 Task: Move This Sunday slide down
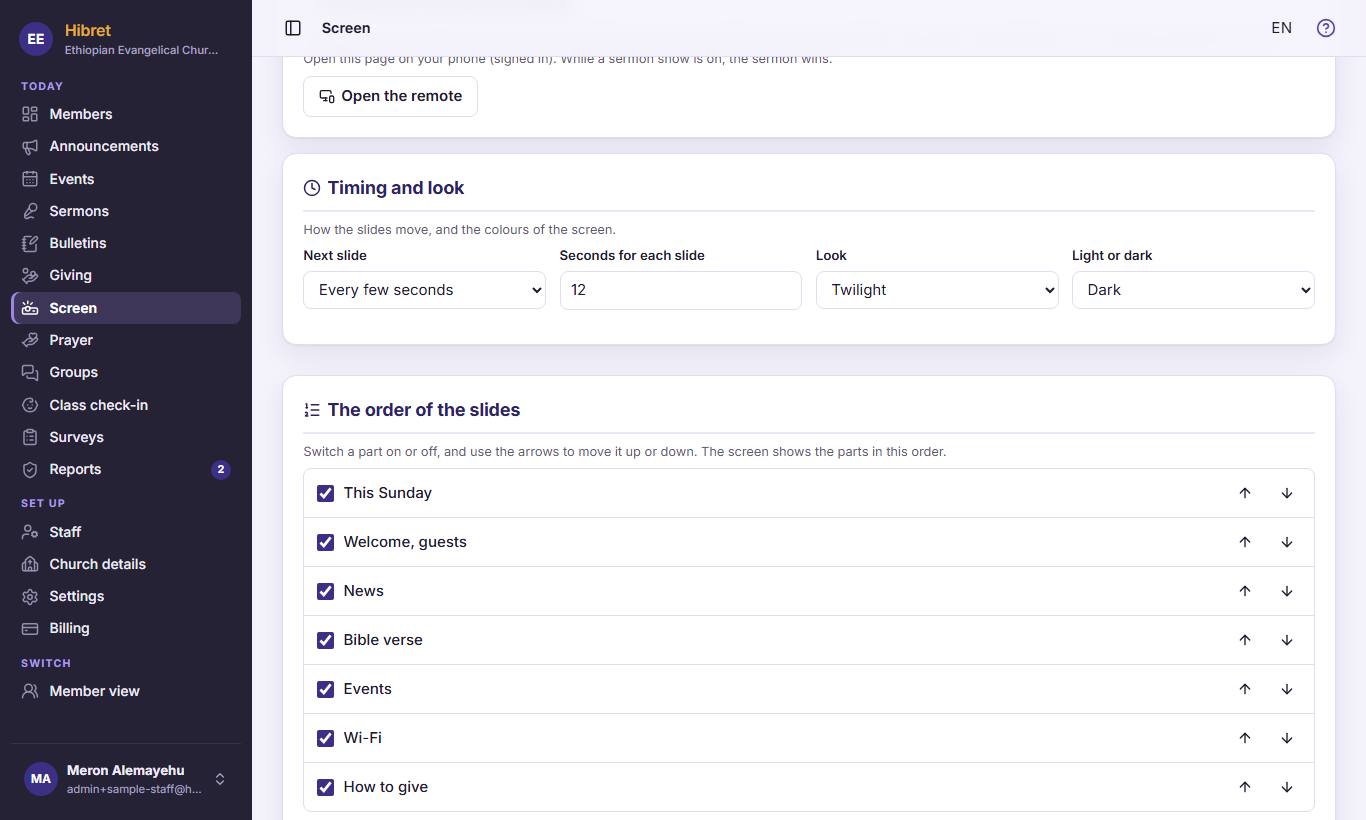click(x=1287, y=493)
